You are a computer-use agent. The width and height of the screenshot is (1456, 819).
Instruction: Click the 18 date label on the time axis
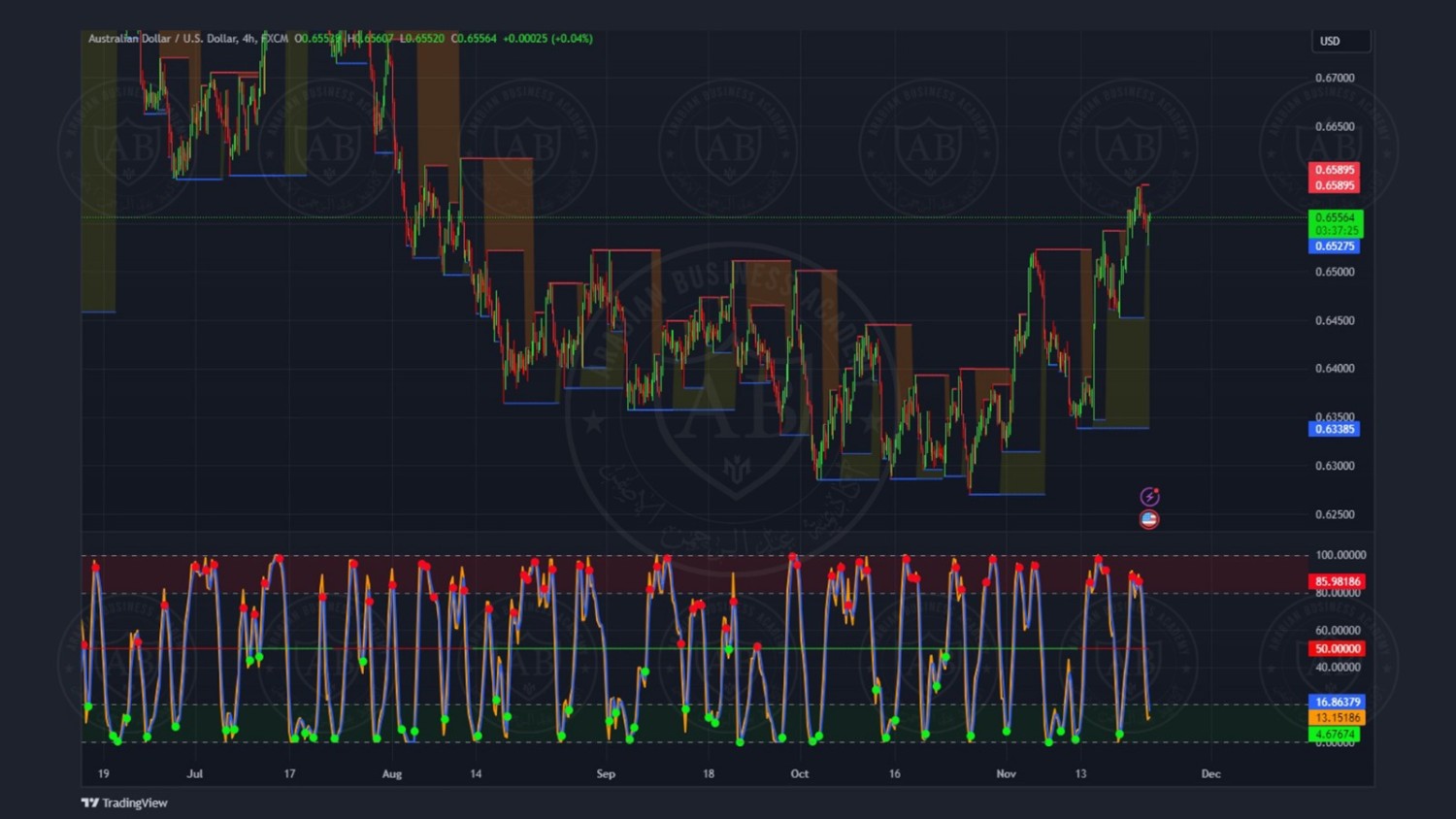709,773
